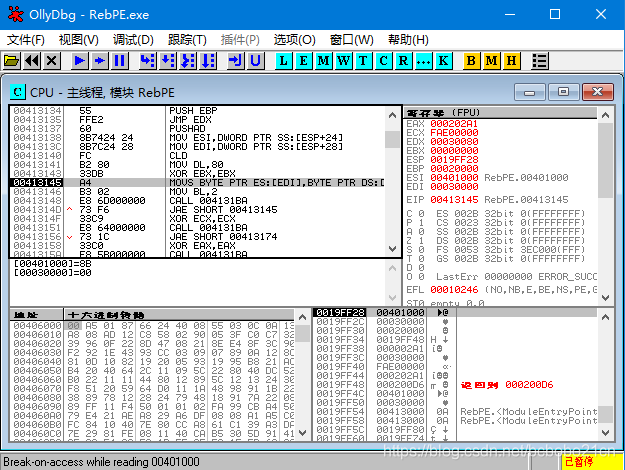Click the Trace into toolbar icon

point(188,61)
